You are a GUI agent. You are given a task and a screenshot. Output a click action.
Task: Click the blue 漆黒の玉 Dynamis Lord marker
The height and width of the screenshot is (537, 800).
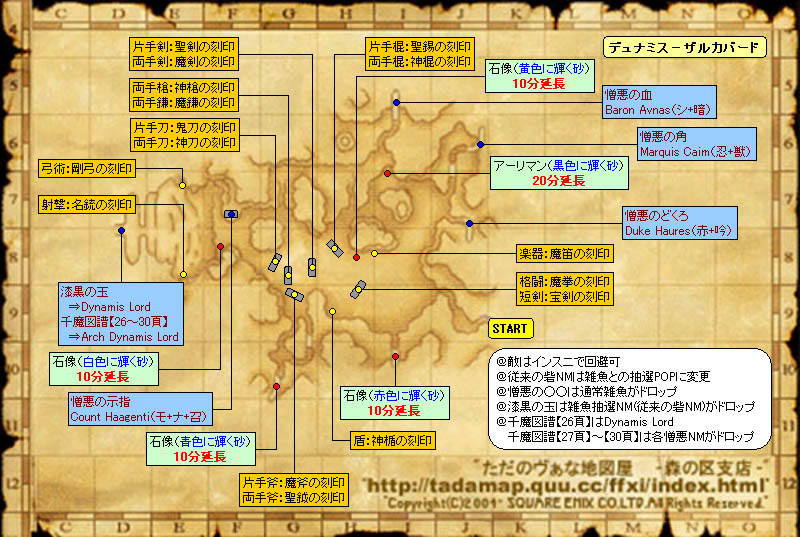point(121,231)
